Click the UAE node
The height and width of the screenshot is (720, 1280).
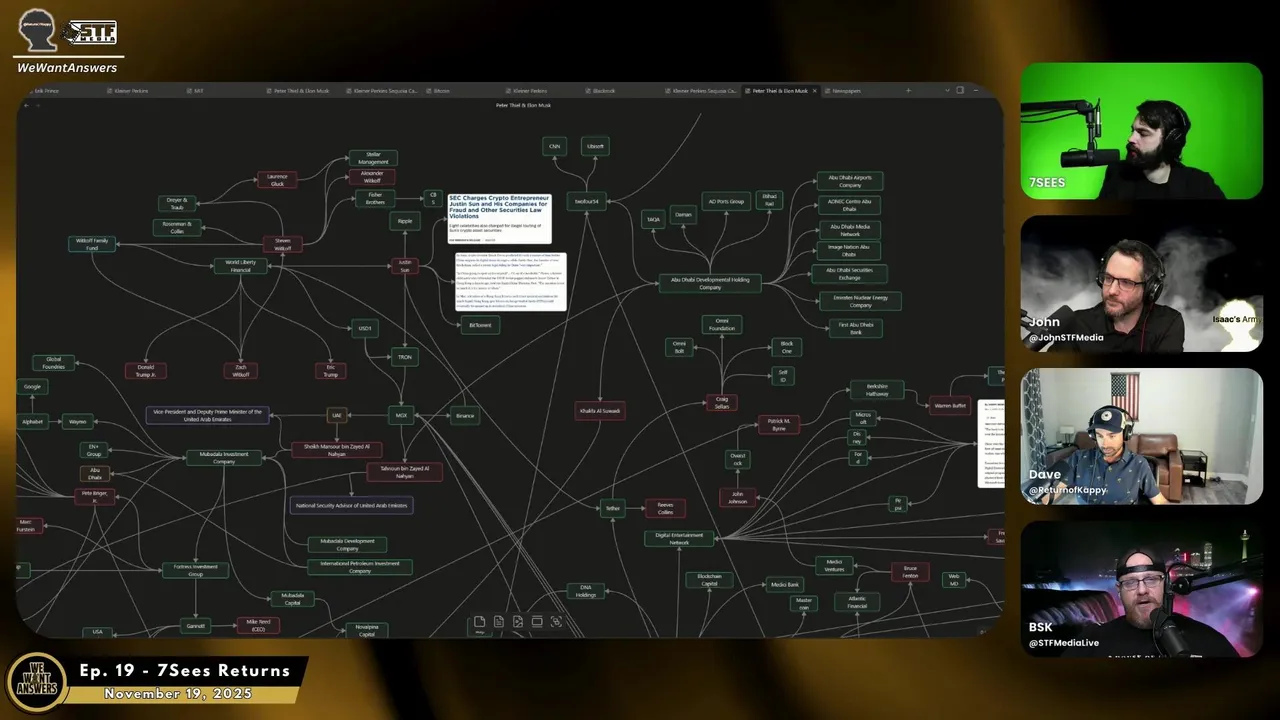pyautogui.click(x=337, y=415)
